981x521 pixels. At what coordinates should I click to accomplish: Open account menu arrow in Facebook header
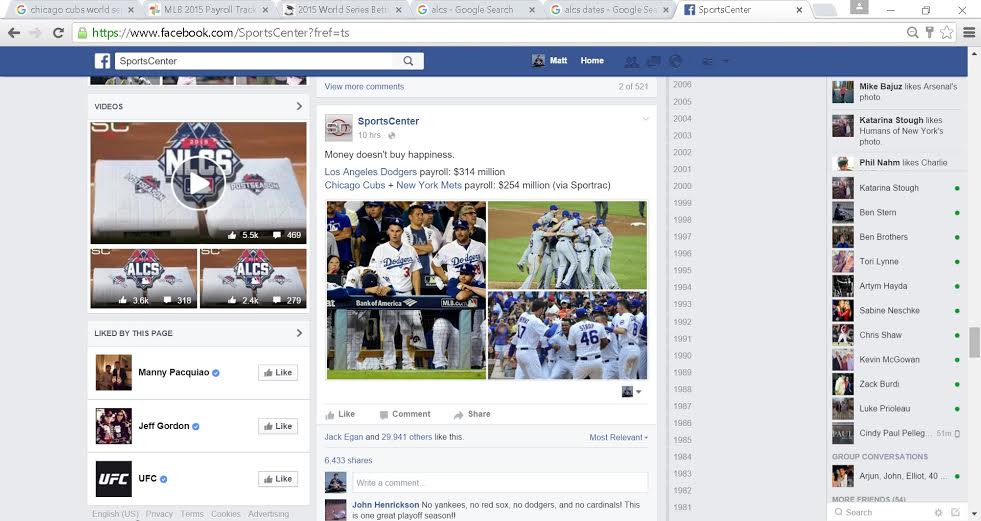pyautogui.click(x=726, y=61)
